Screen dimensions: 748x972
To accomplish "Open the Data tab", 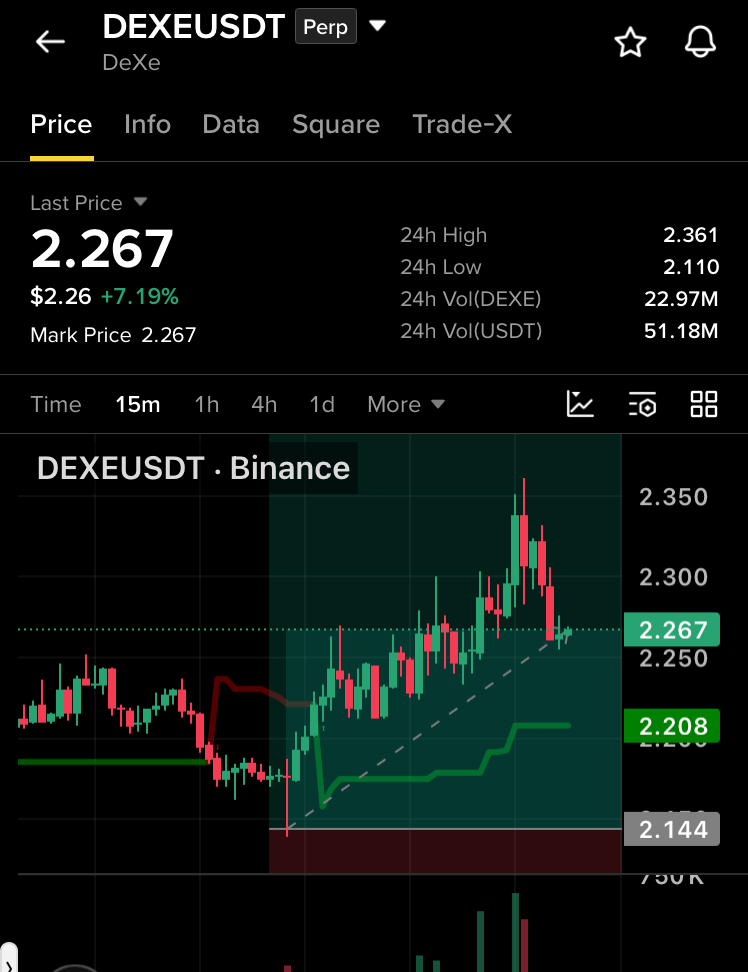I will [231, 125].
